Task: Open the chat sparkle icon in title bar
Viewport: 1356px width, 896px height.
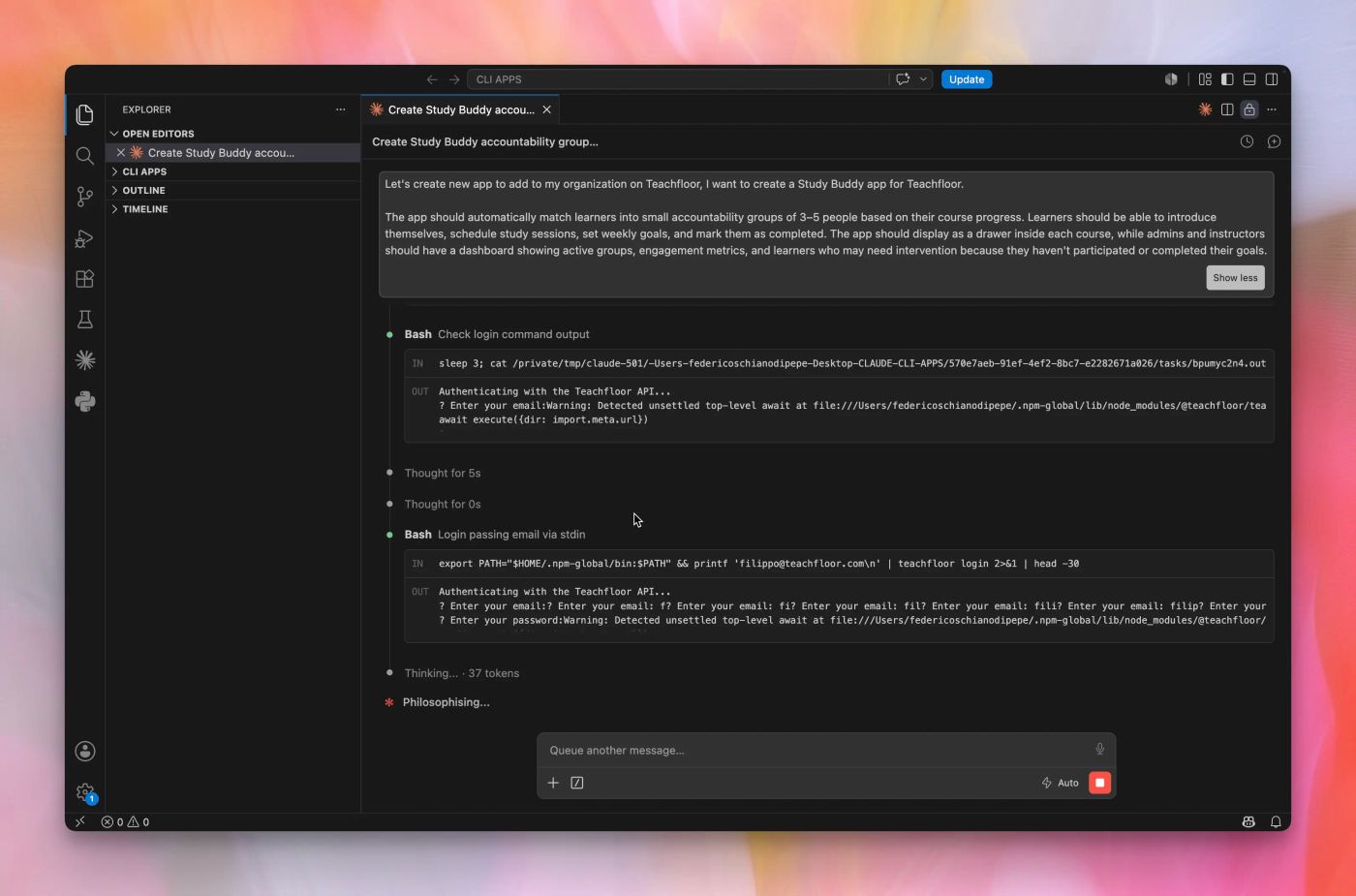Action: (x=903, y=79)
